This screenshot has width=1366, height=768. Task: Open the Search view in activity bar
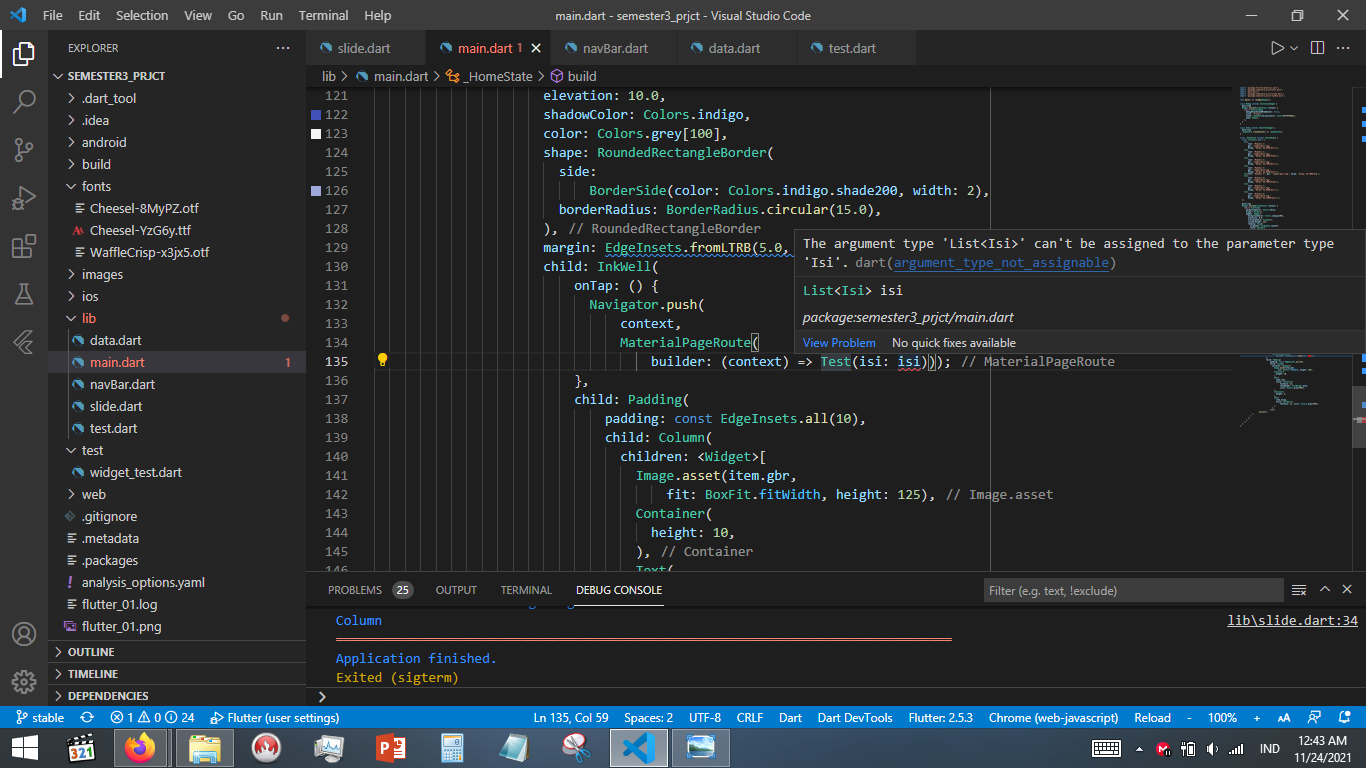(x=24, y=101)
